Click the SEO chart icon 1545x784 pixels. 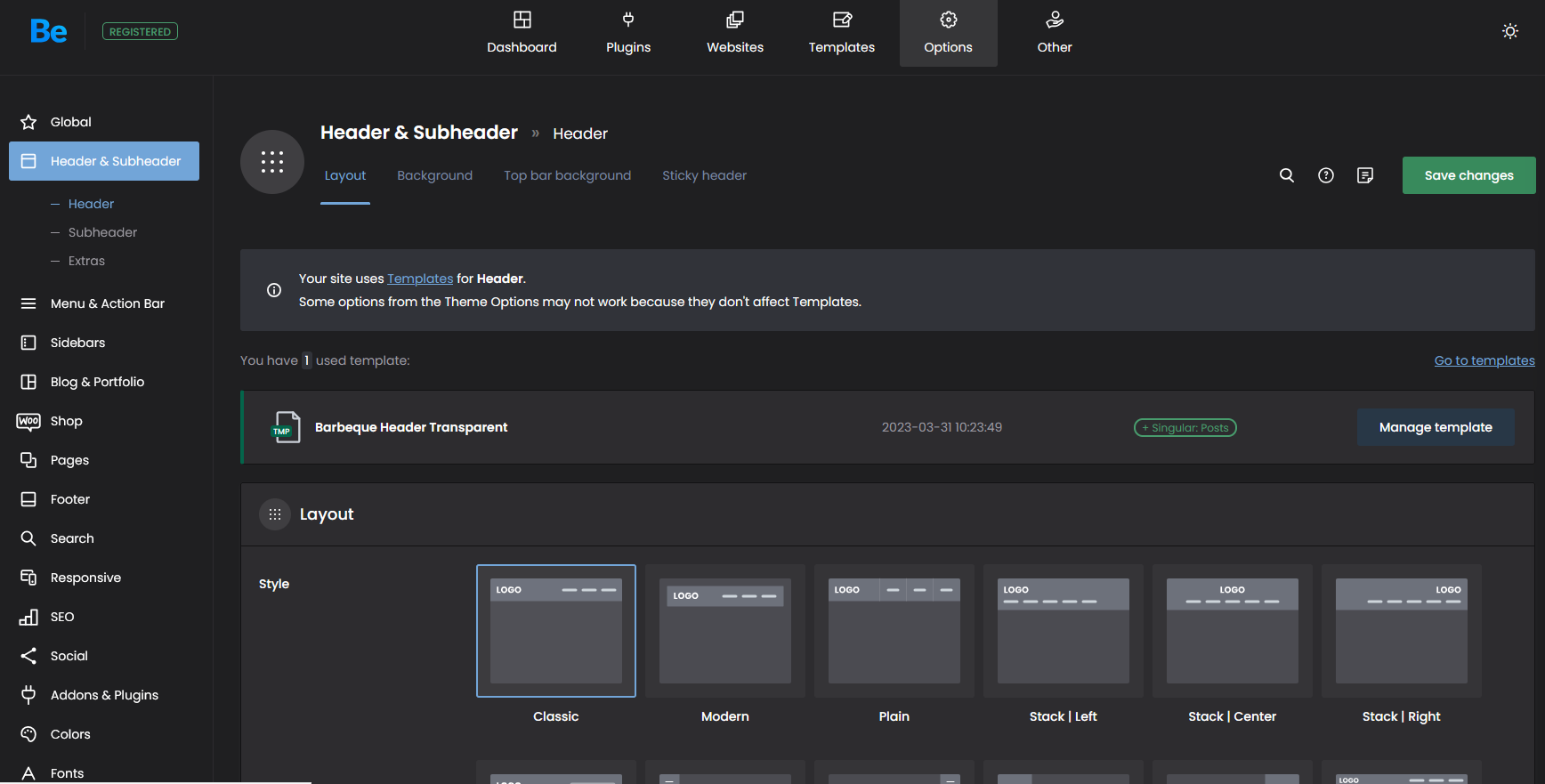[28, 617]
